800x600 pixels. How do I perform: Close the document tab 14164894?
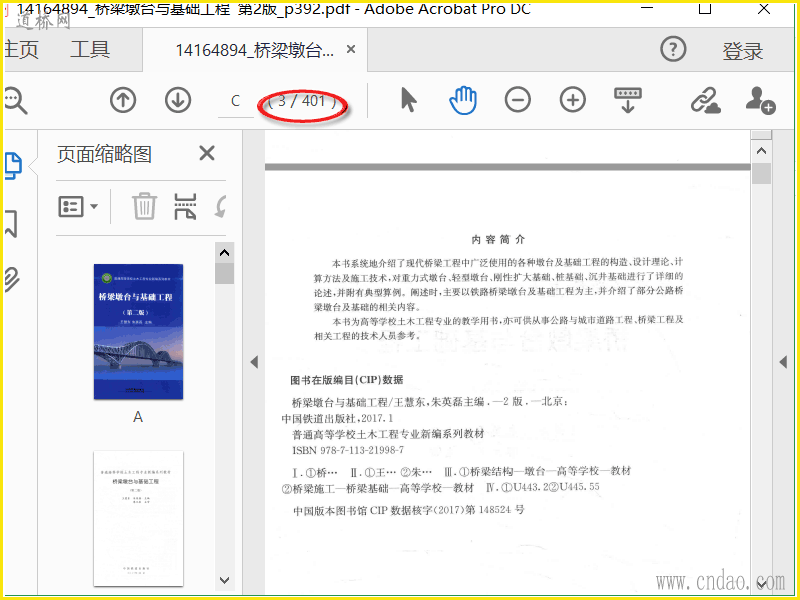[x=351, y=49]
